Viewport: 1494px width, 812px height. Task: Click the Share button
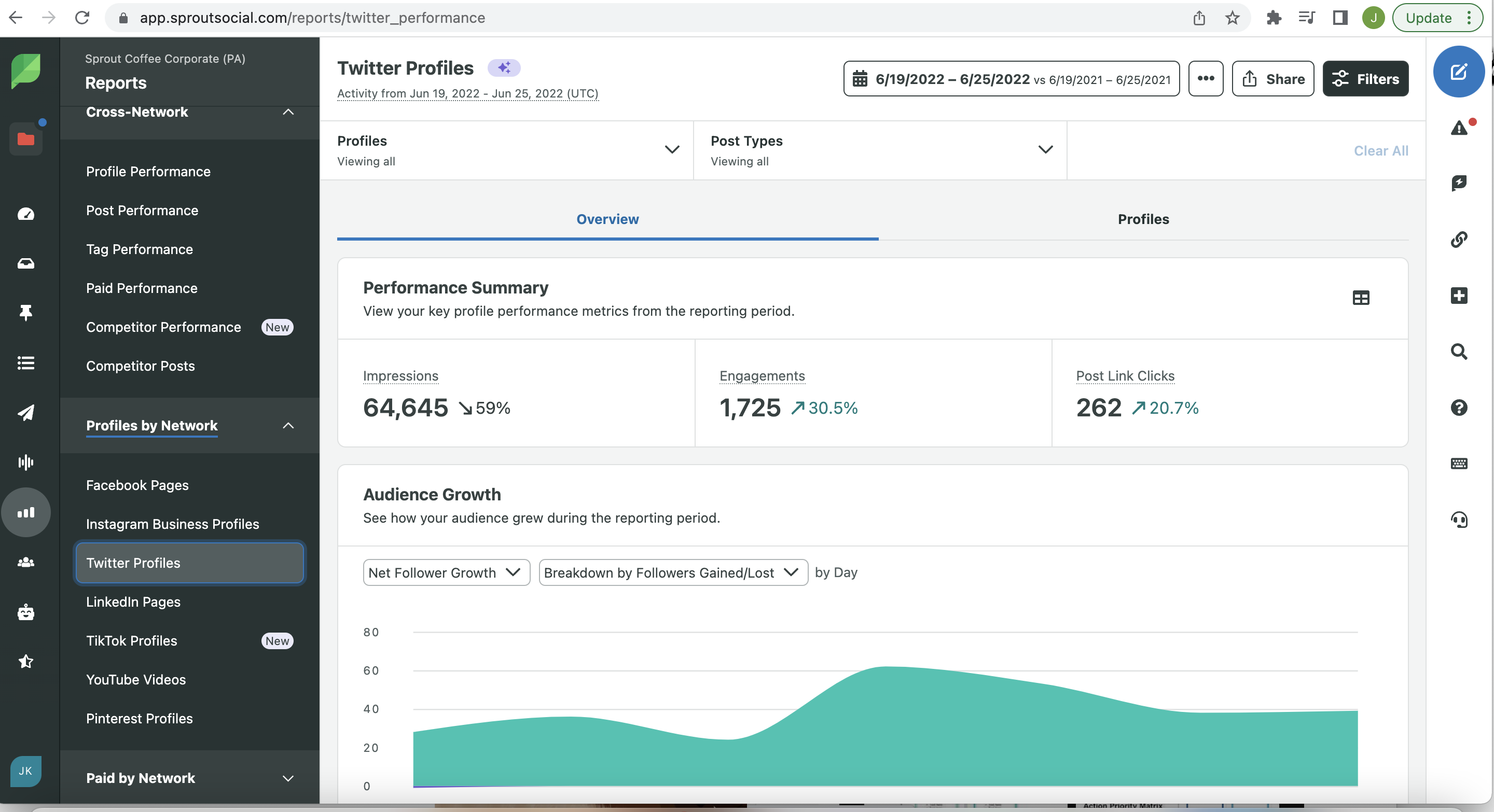click(1272, 79)
